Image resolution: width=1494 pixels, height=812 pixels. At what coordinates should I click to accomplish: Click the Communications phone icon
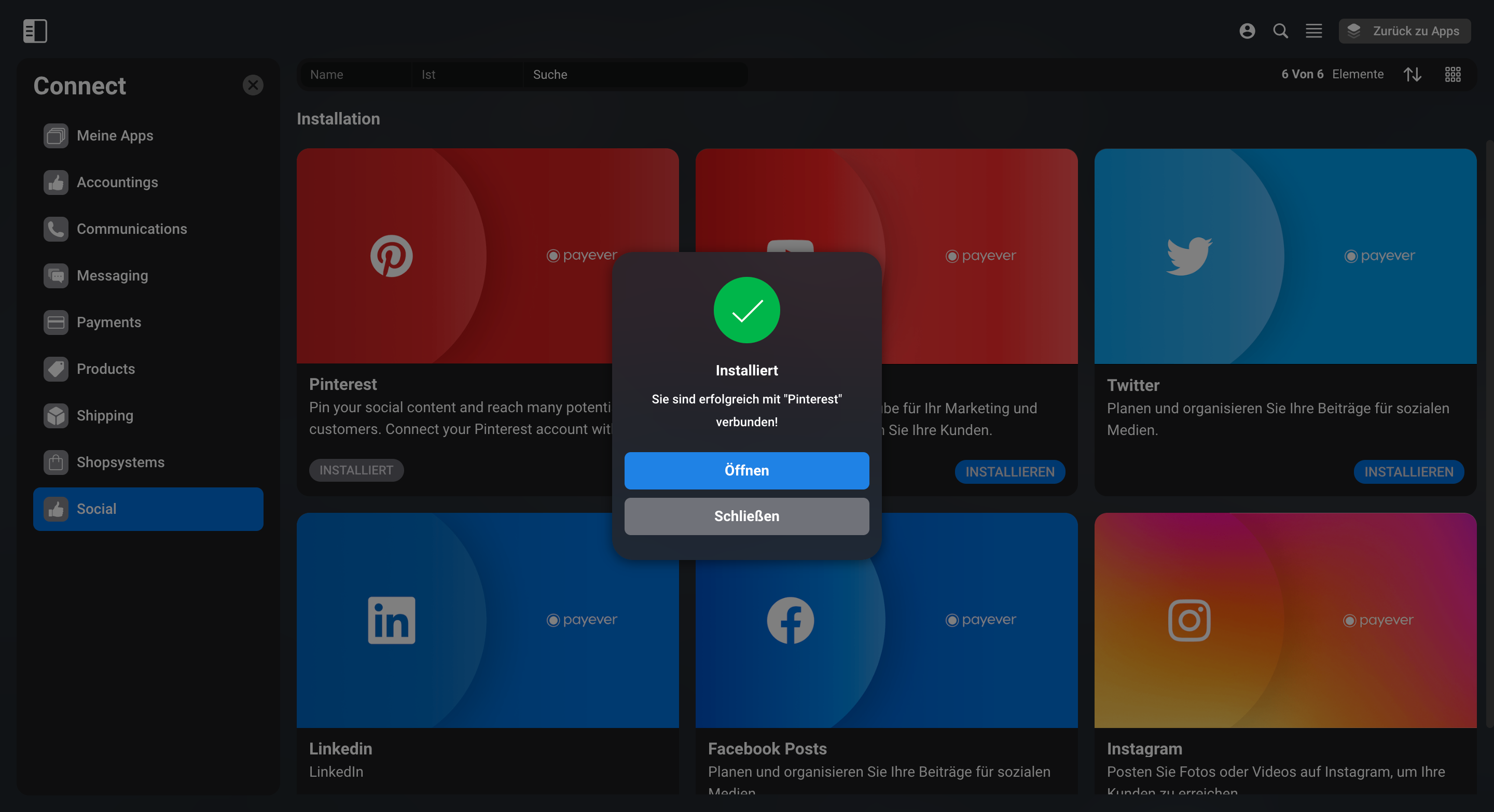(x=56, y=229)
